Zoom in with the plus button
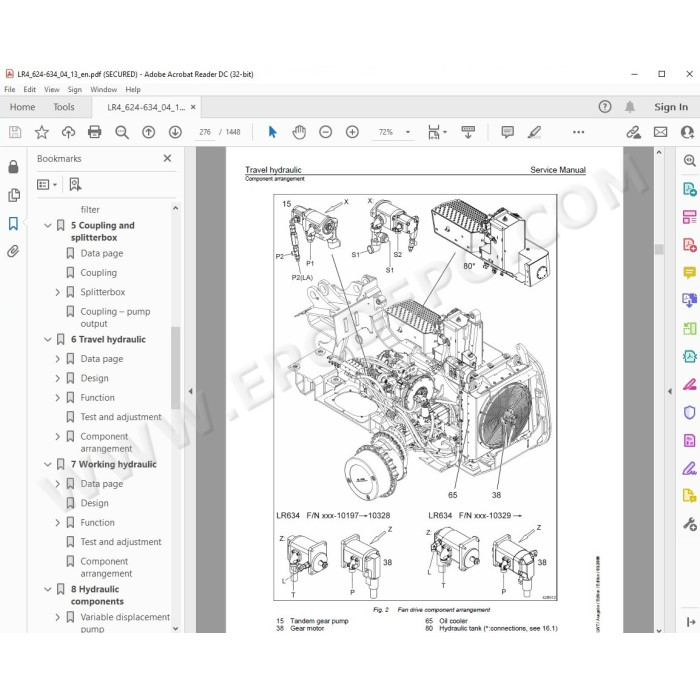 (352, 132)
